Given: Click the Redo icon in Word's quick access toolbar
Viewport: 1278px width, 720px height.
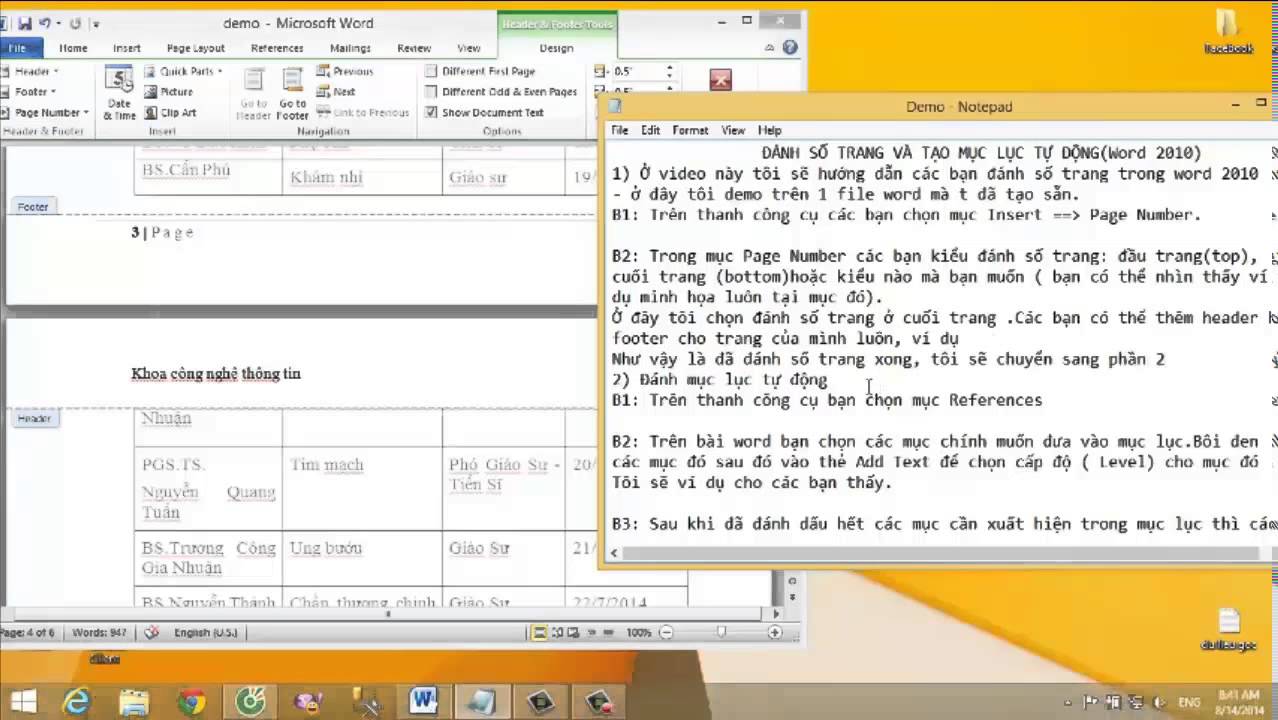Looking at the screenshot, I should [75, 23].
